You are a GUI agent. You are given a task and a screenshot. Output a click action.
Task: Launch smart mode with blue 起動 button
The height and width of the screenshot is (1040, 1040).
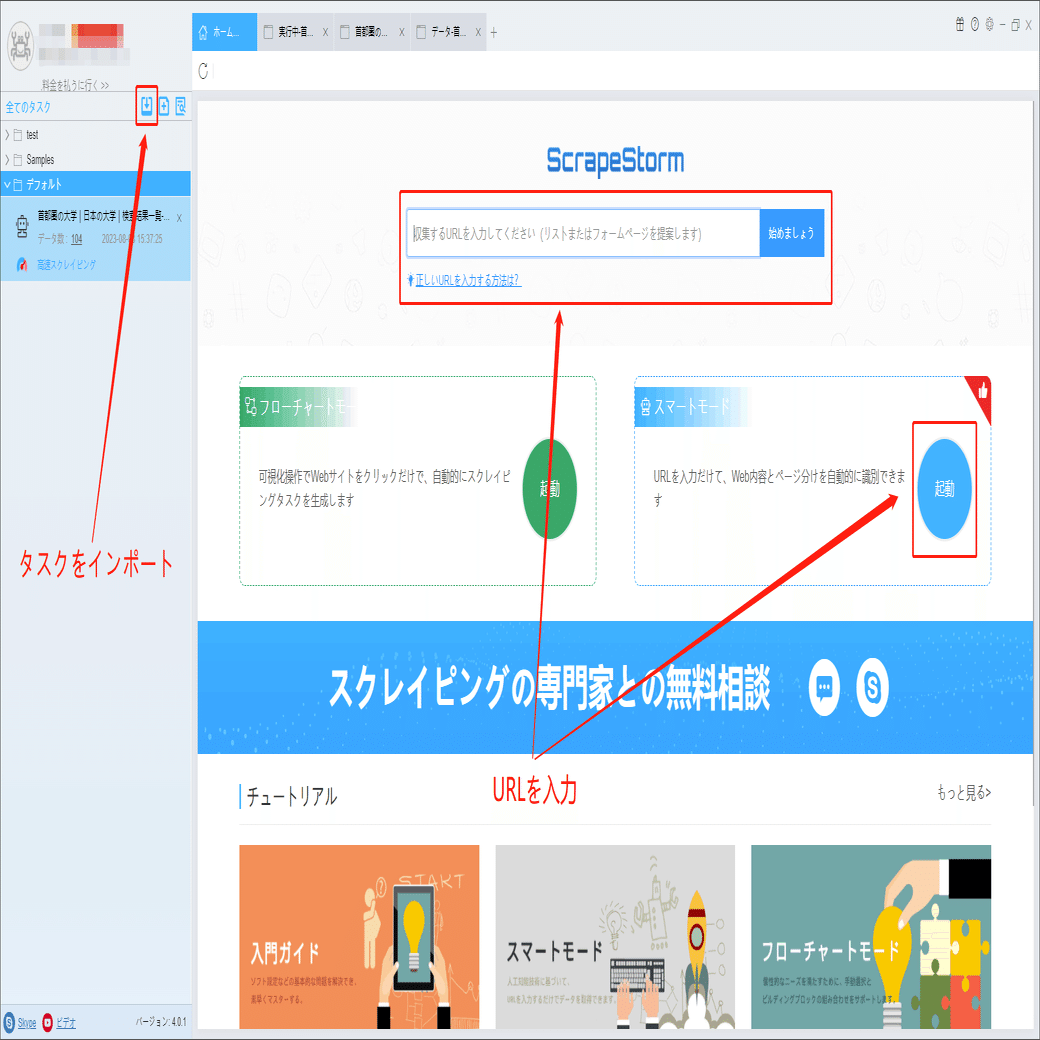944,489
